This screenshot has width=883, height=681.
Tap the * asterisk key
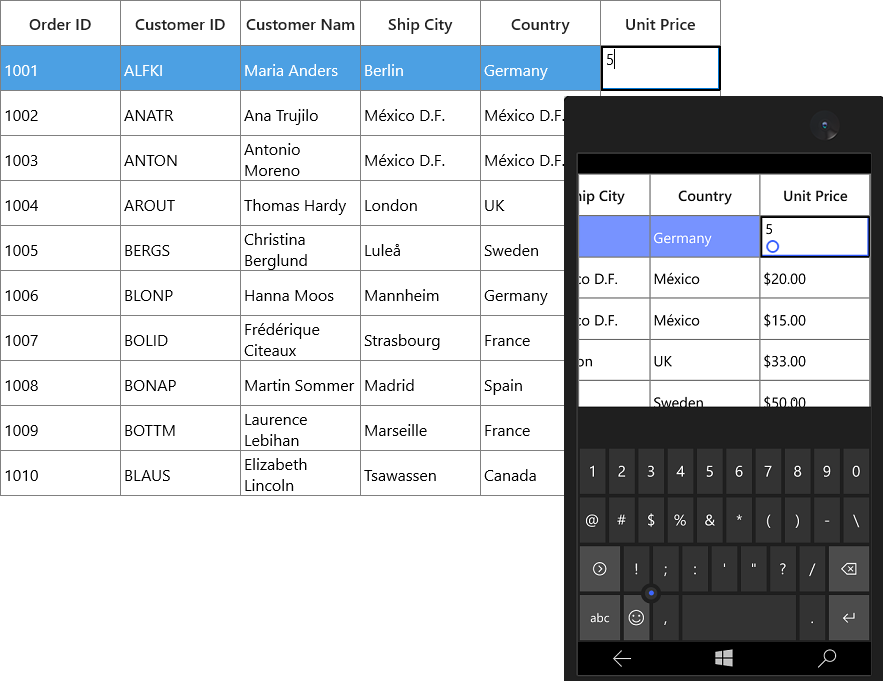(x=739, y=520)
